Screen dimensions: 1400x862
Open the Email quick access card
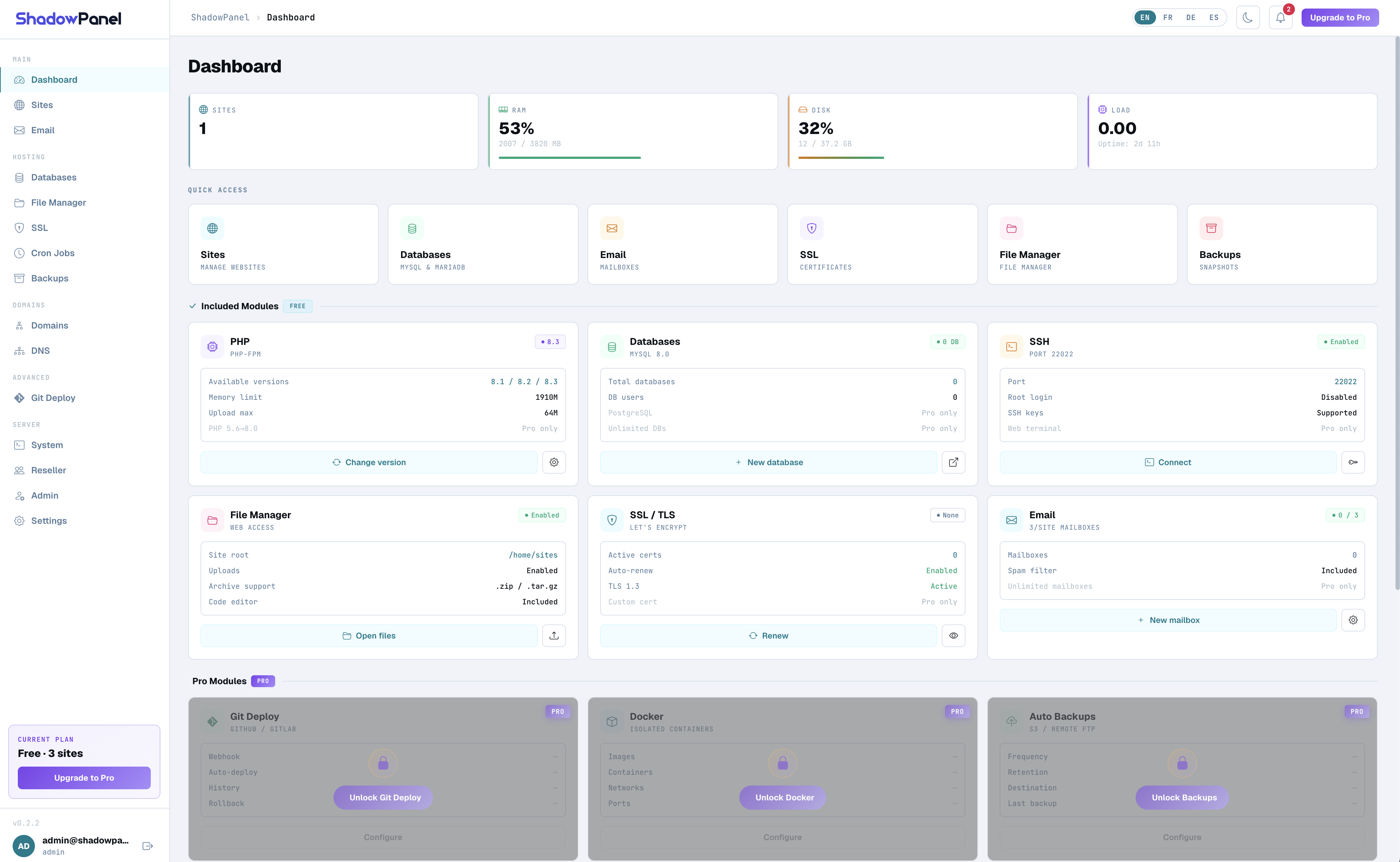coord(683,244)
